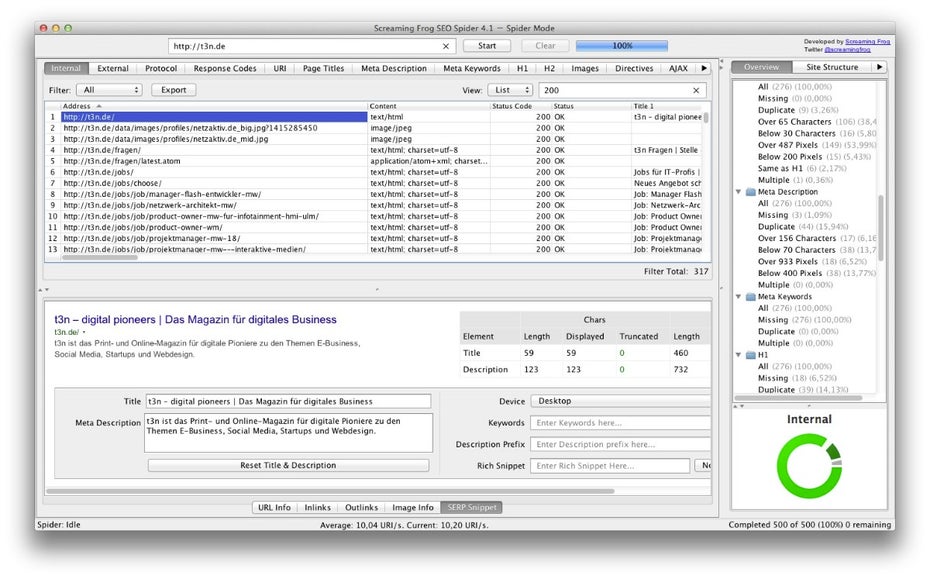Show more tabs with the arrow after AJAX
This screenshot has width=930, height=579.
coord(704,68)
